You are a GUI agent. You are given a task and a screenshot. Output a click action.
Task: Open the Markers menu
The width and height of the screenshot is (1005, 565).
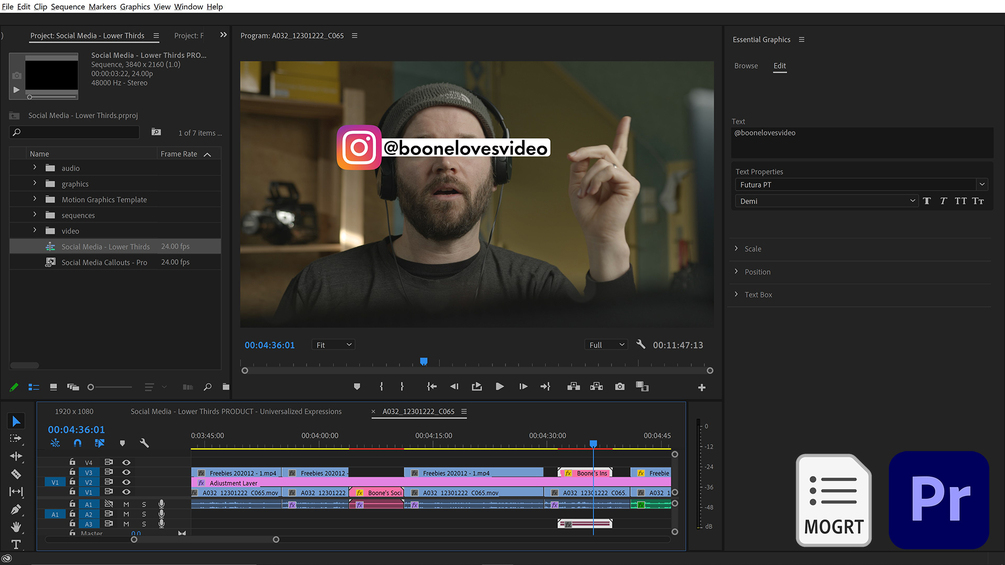(x=102, y=6)
